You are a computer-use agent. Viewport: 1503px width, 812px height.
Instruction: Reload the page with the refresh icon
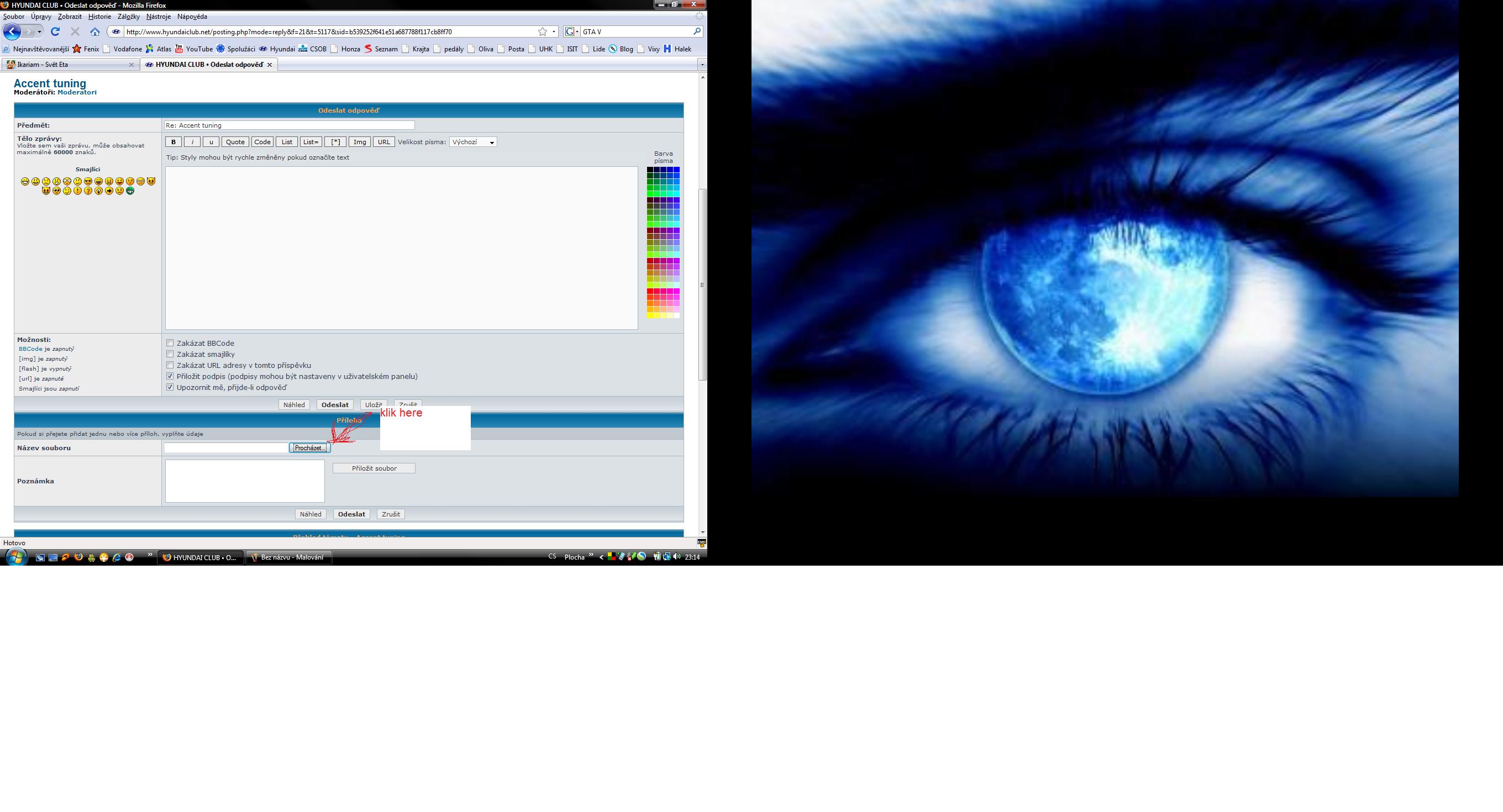click(x=55, y=31)
